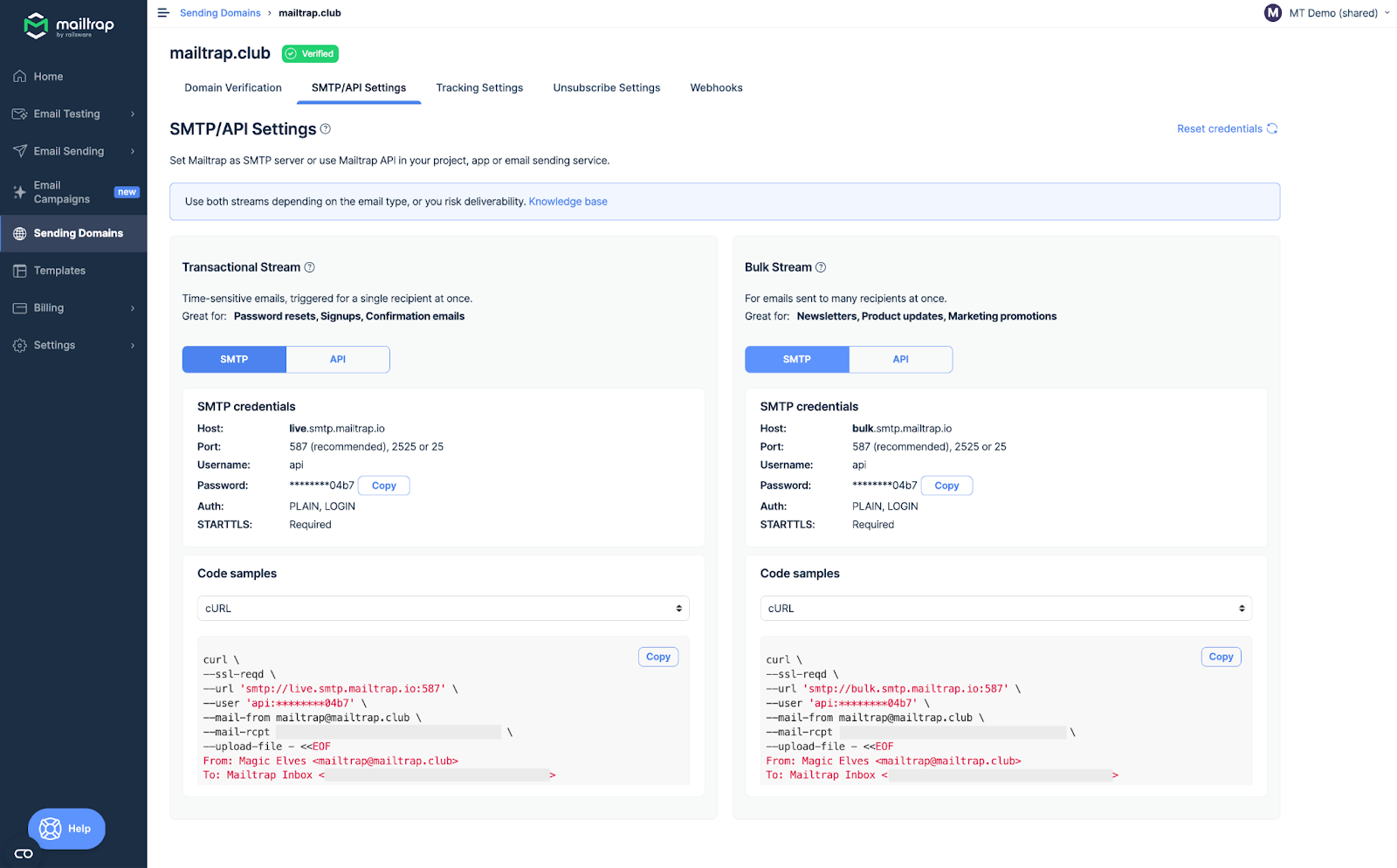The image size is (1397, 868).
Task: Open the MT Demo (shared) account dropdown
Action: coord(1327,13)
